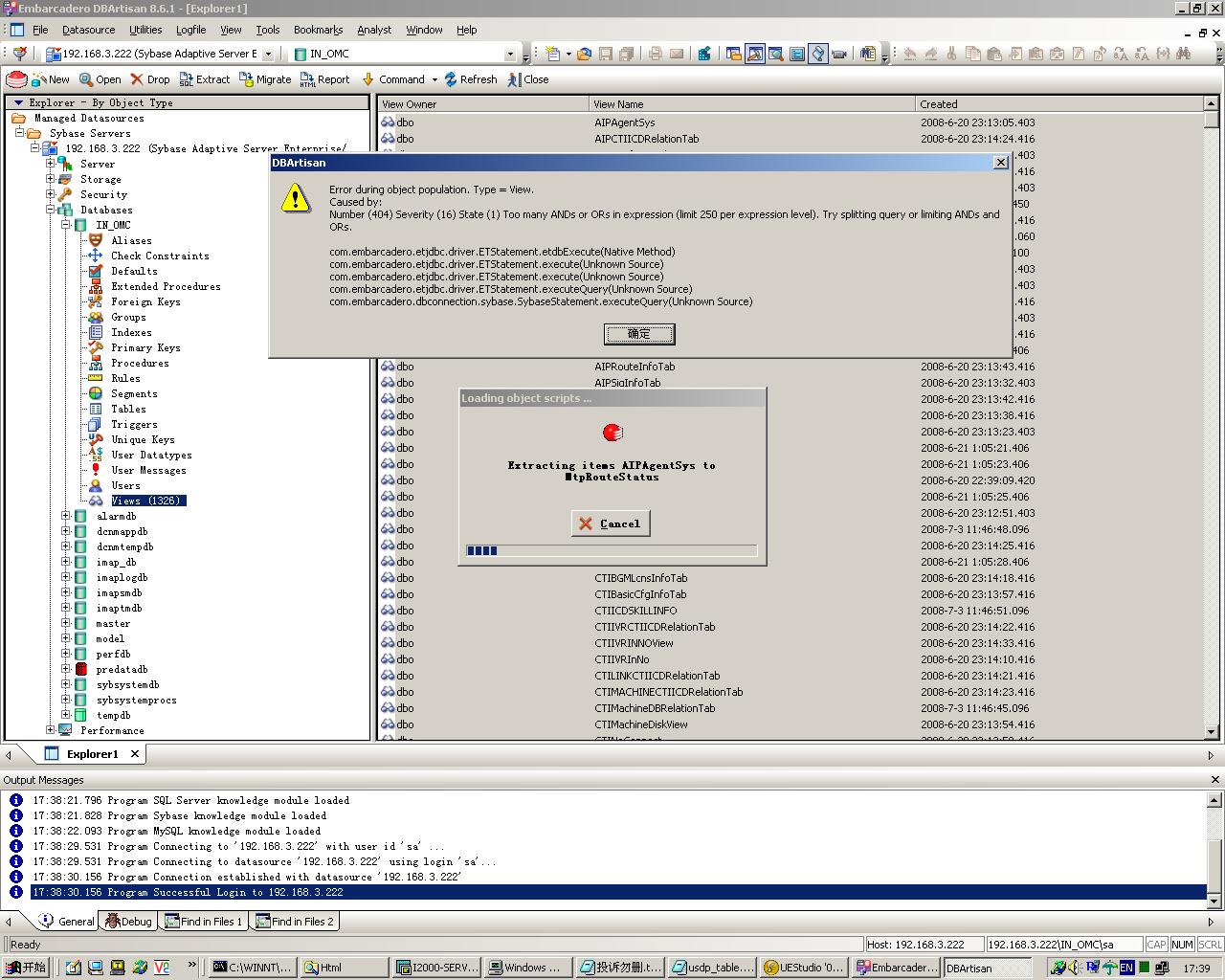Click the Extract toolbar button

pos(204,79)
